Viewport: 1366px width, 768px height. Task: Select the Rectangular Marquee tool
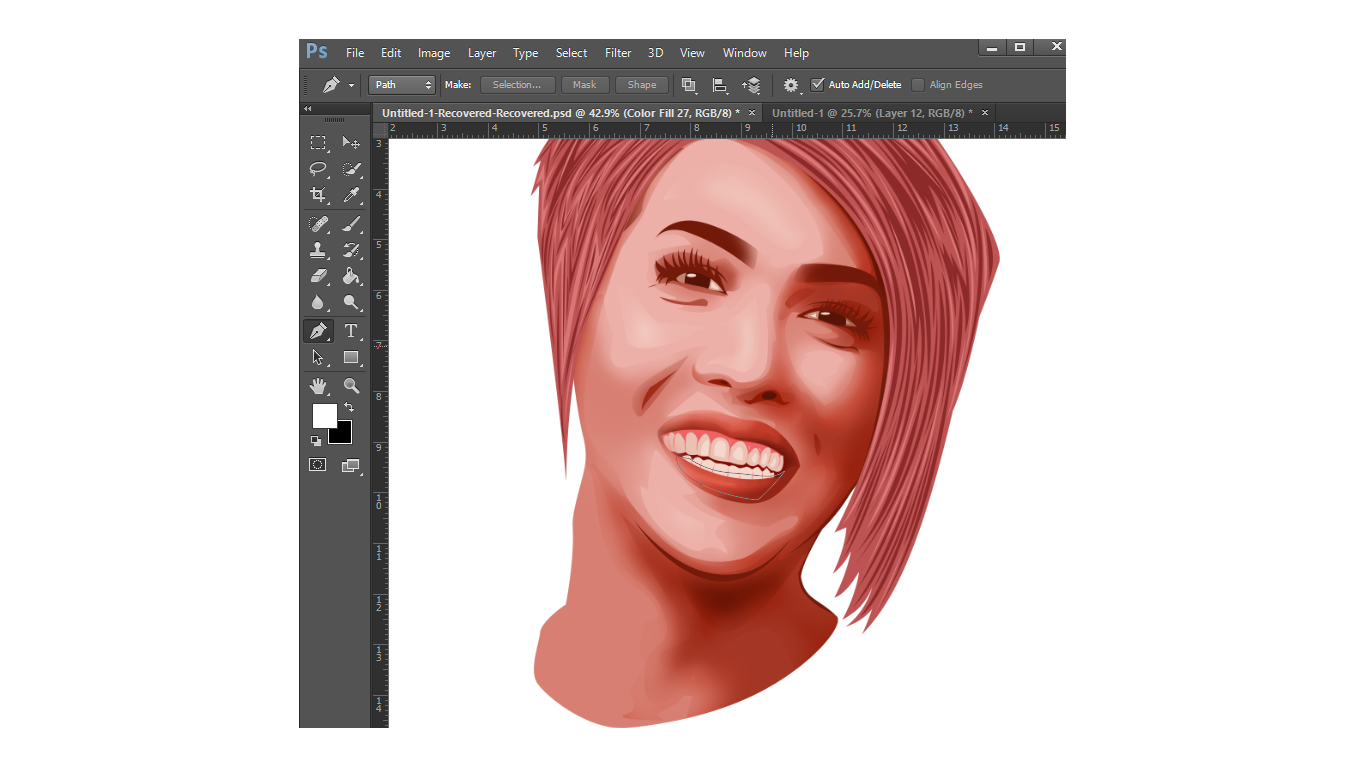(x=318, y=143)
